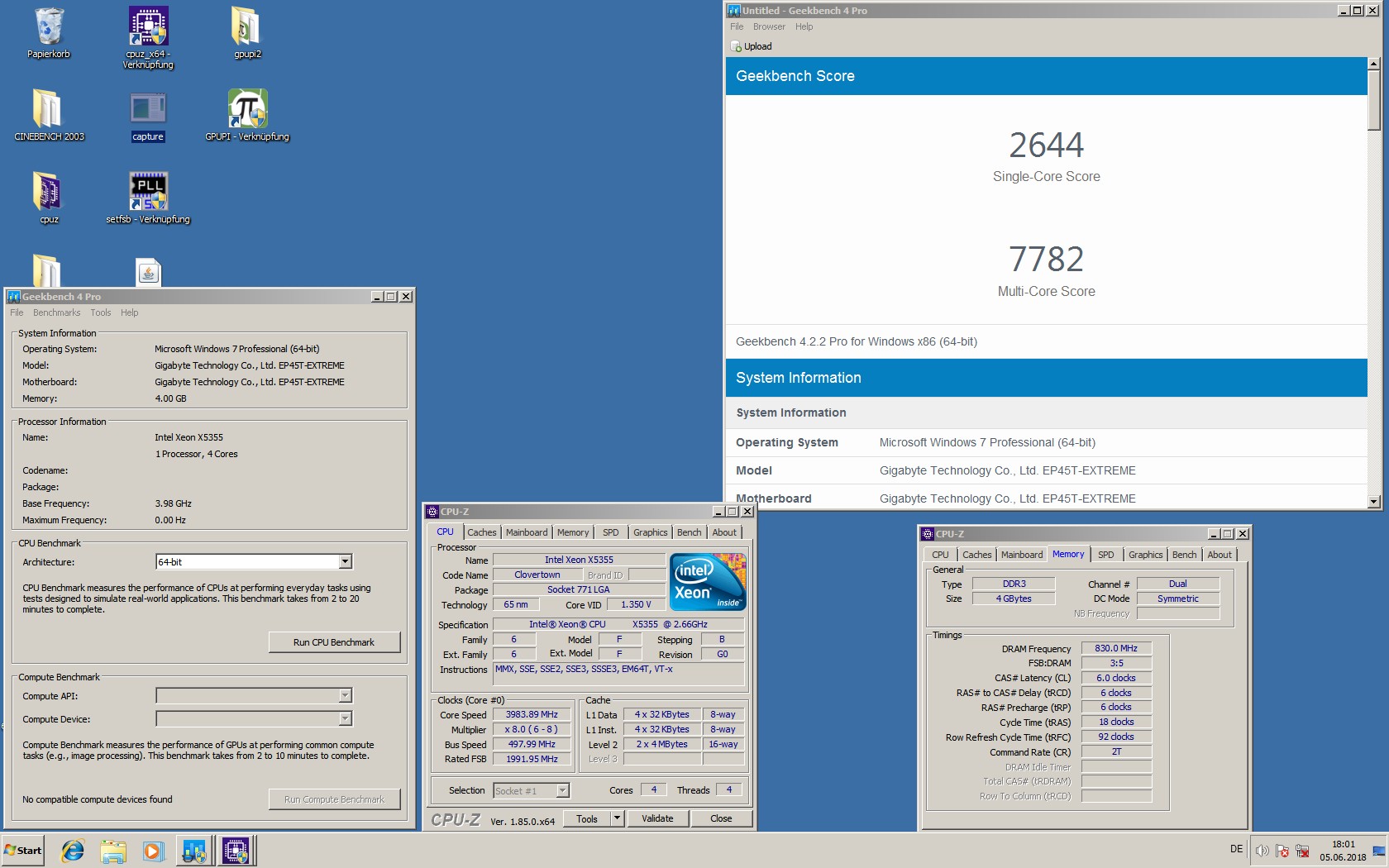The image size is (1389, 868).
Task: Click the 2644 Single-Core Score value
Action: pyautogui.click(x=1046, y=145)
